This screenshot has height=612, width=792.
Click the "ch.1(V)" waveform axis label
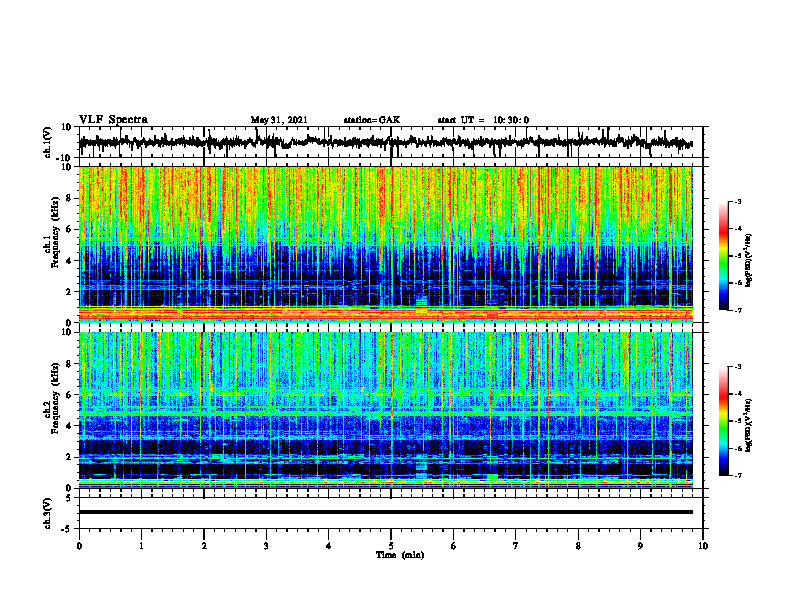pos(48,142)
